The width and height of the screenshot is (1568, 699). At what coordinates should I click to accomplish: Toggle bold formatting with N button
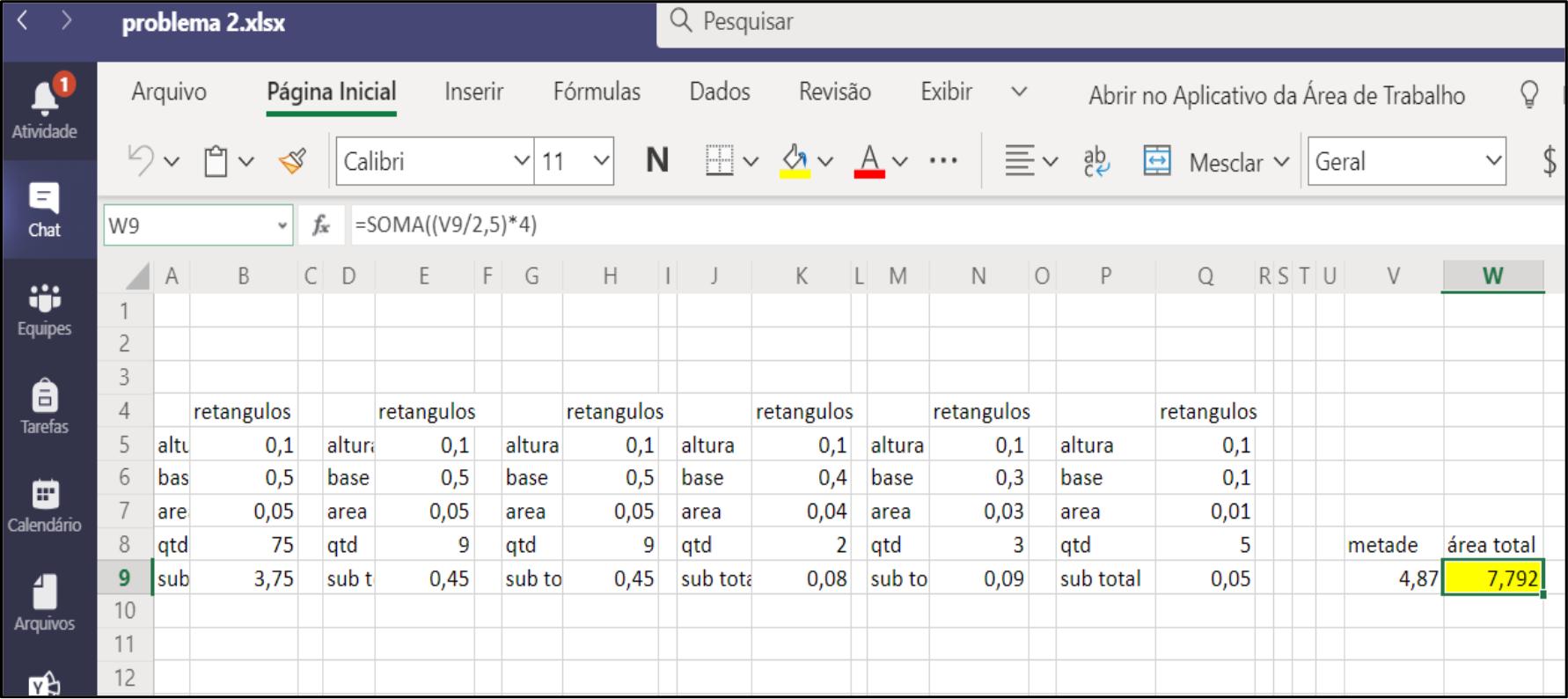[x=656, y=161]
